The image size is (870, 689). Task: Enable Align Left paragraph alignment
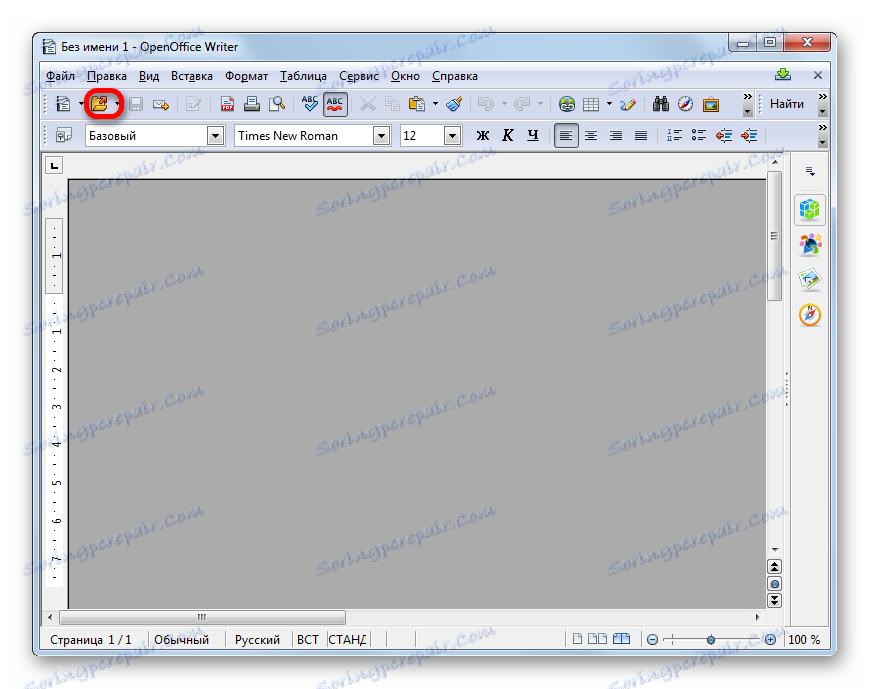[566, 135]
